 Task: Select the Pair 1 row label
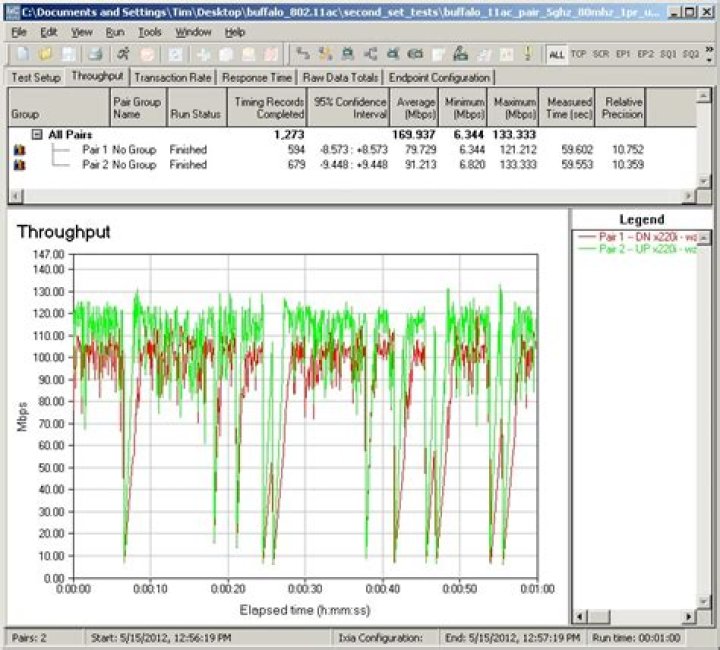[95, 150]
